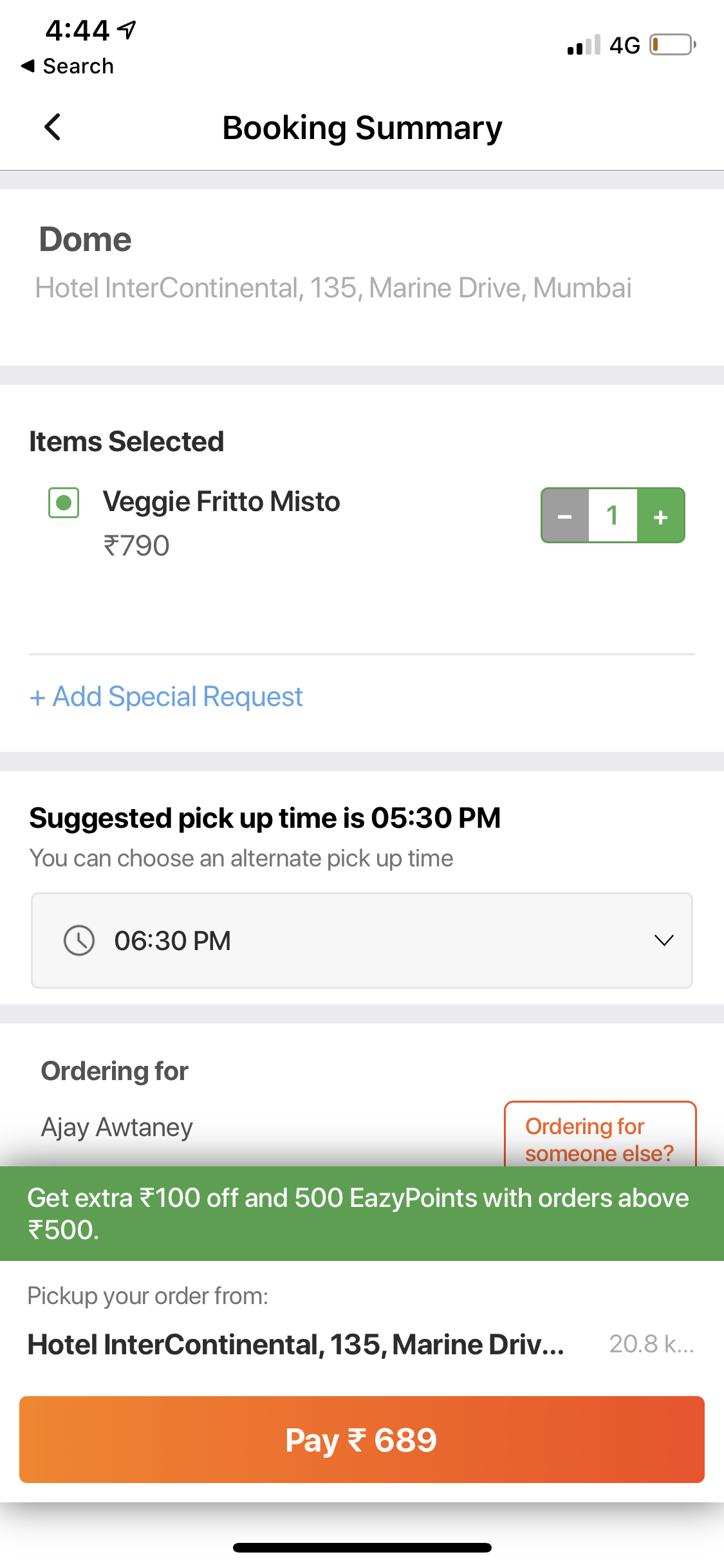Tap the back arrow on Booking Summary
Screen dimensions: 724x1568
pos(53,127)
